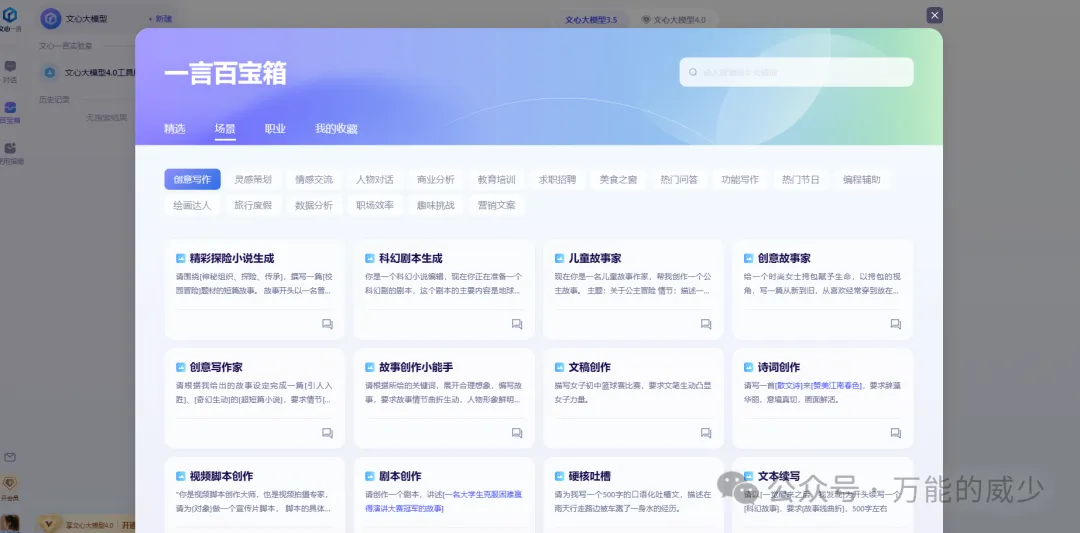Select 文心大模型4.0 tab in background page
This screenshot has width=1080, height=533.
(x=674, y=20)
